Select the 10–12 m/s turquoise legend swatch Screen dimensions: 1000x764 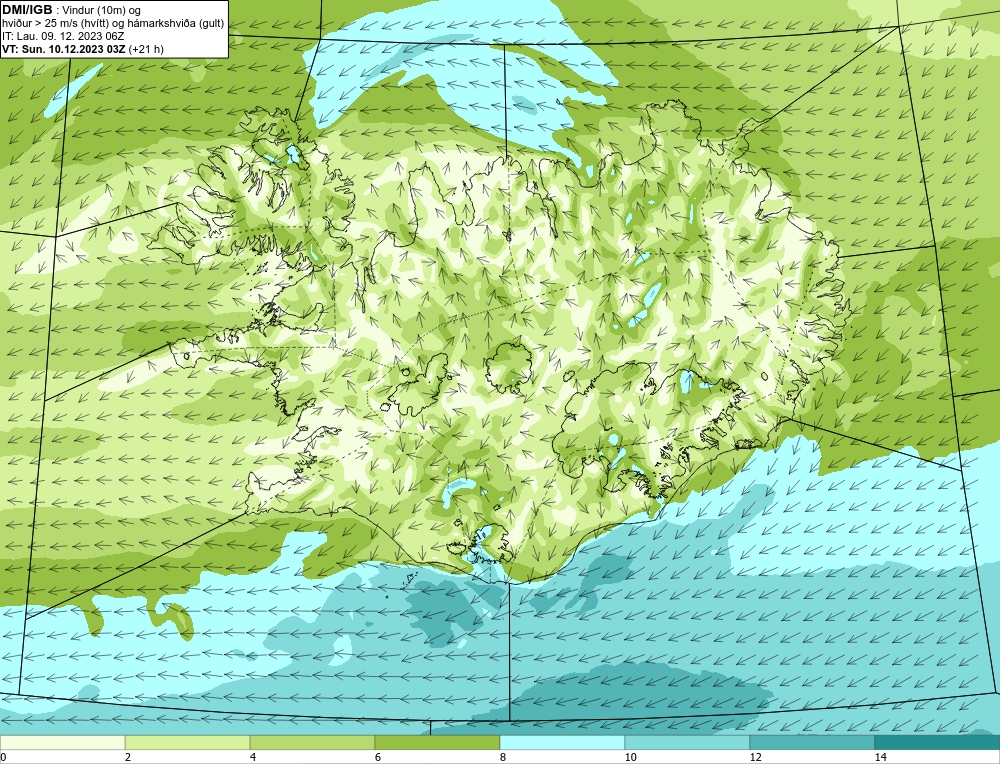point(688,742)
